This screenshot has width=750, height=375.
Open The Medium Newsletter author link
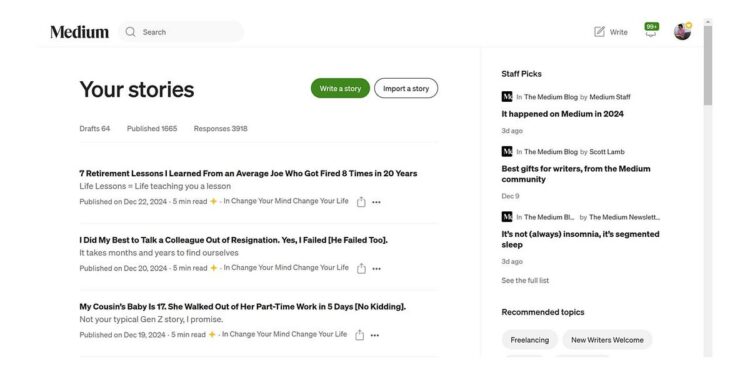point(625,217)
